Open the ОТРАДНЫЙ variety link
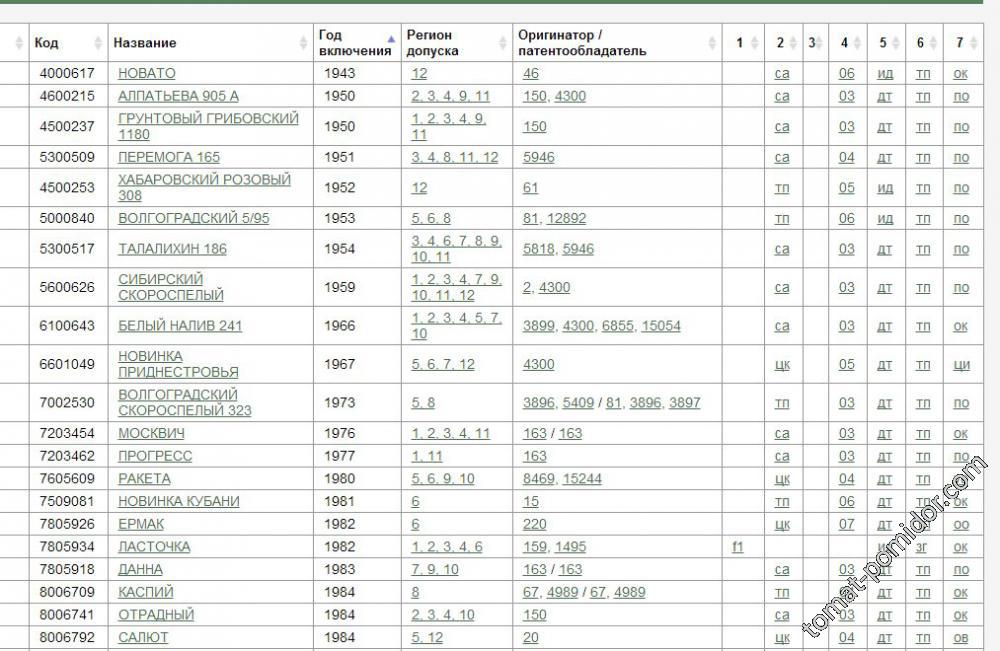 [x=156, y=615]
